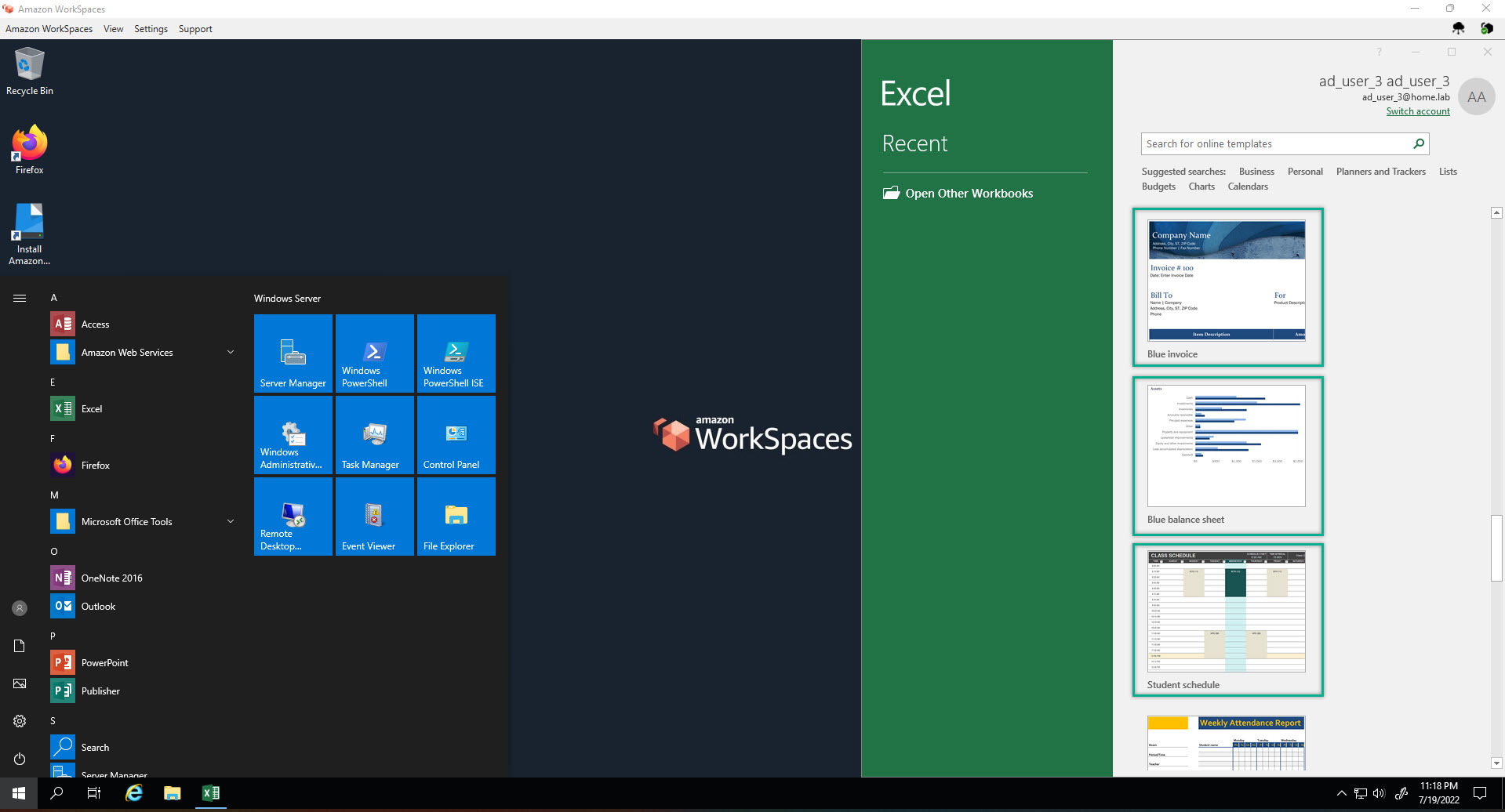Select the Blue invoice template
1505x812 pixels.
pyautogui.click(x=1227, y=286)
